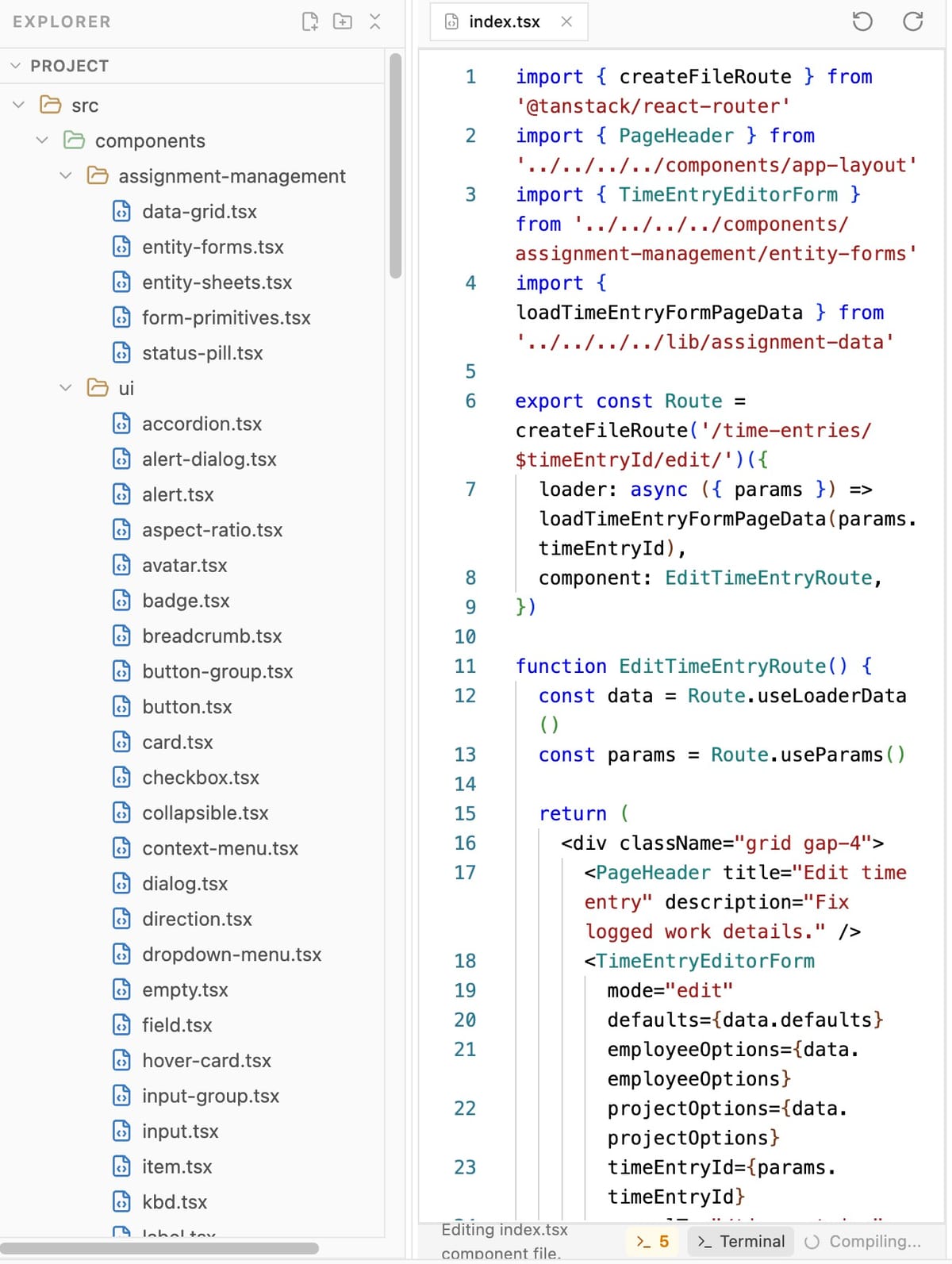Open breadcrumb.tsx file
This screenshot has height=1264, width=952.
[x=212, y=636]
